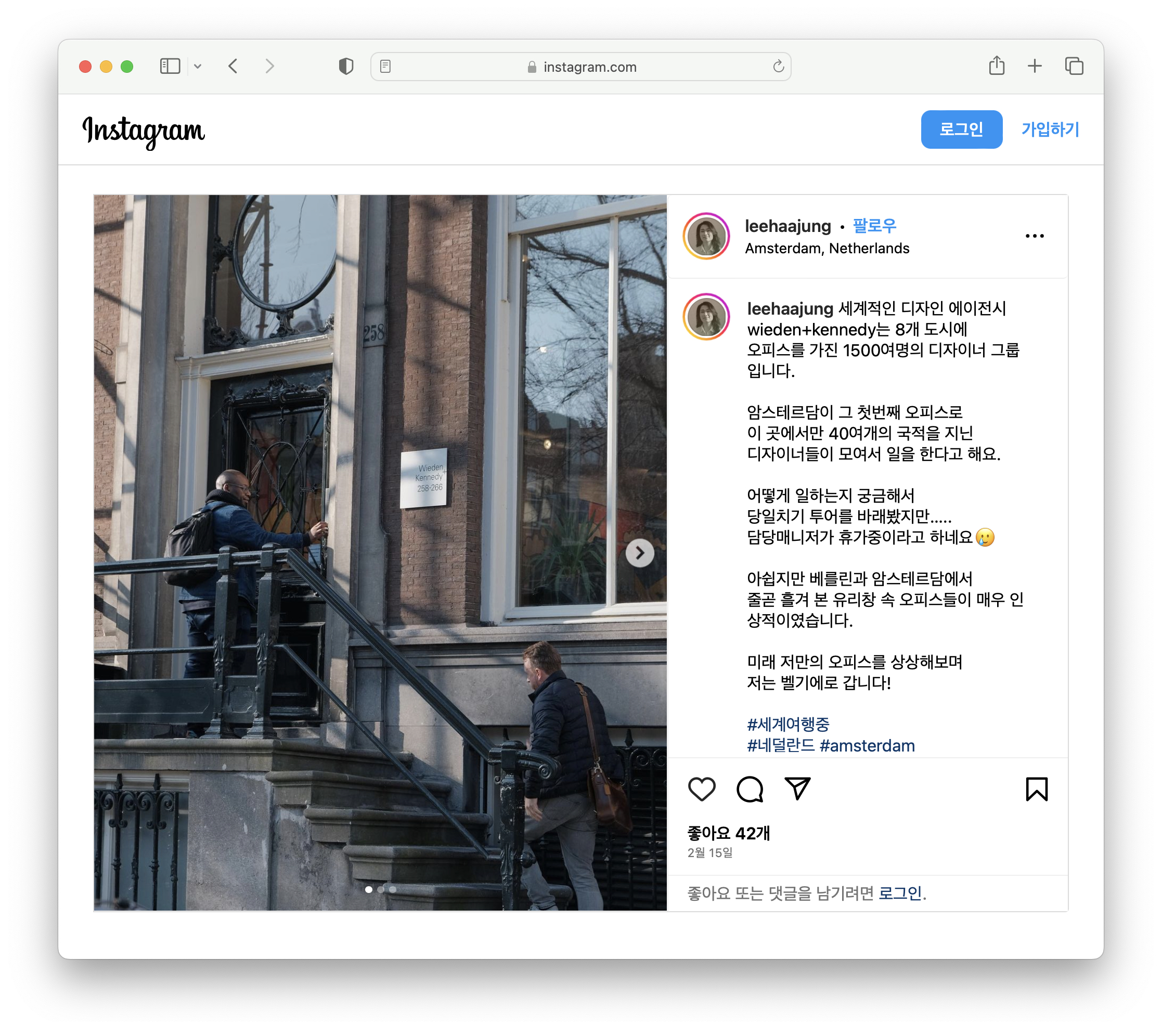Show reader view in address bar
1162x1036 pixels.
tap(385, 67)
